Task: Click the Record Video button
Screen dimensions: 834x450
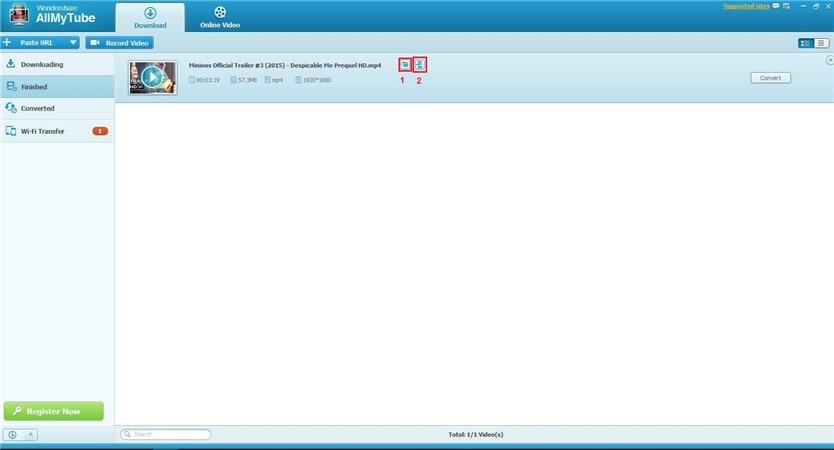Action: point(120,43)
